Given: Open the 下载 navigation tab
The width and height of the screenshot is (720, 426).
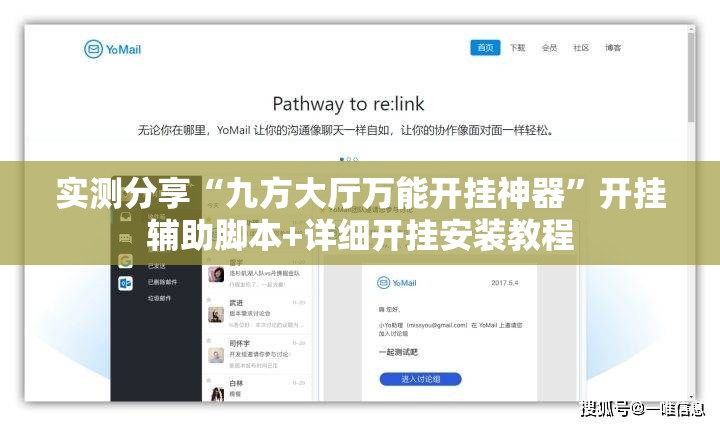Looking at the screenshot, I should coord(518,48).
